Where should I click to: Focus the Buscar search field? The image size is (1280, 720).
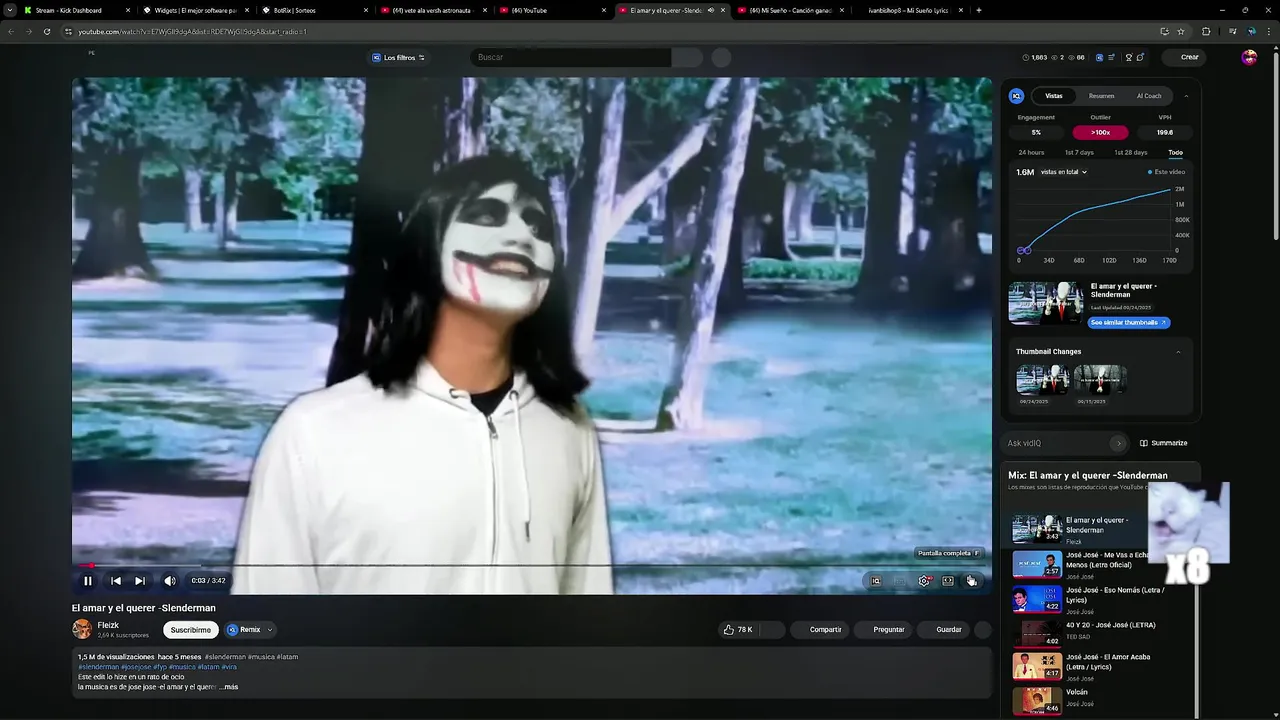tap(571, 57)
